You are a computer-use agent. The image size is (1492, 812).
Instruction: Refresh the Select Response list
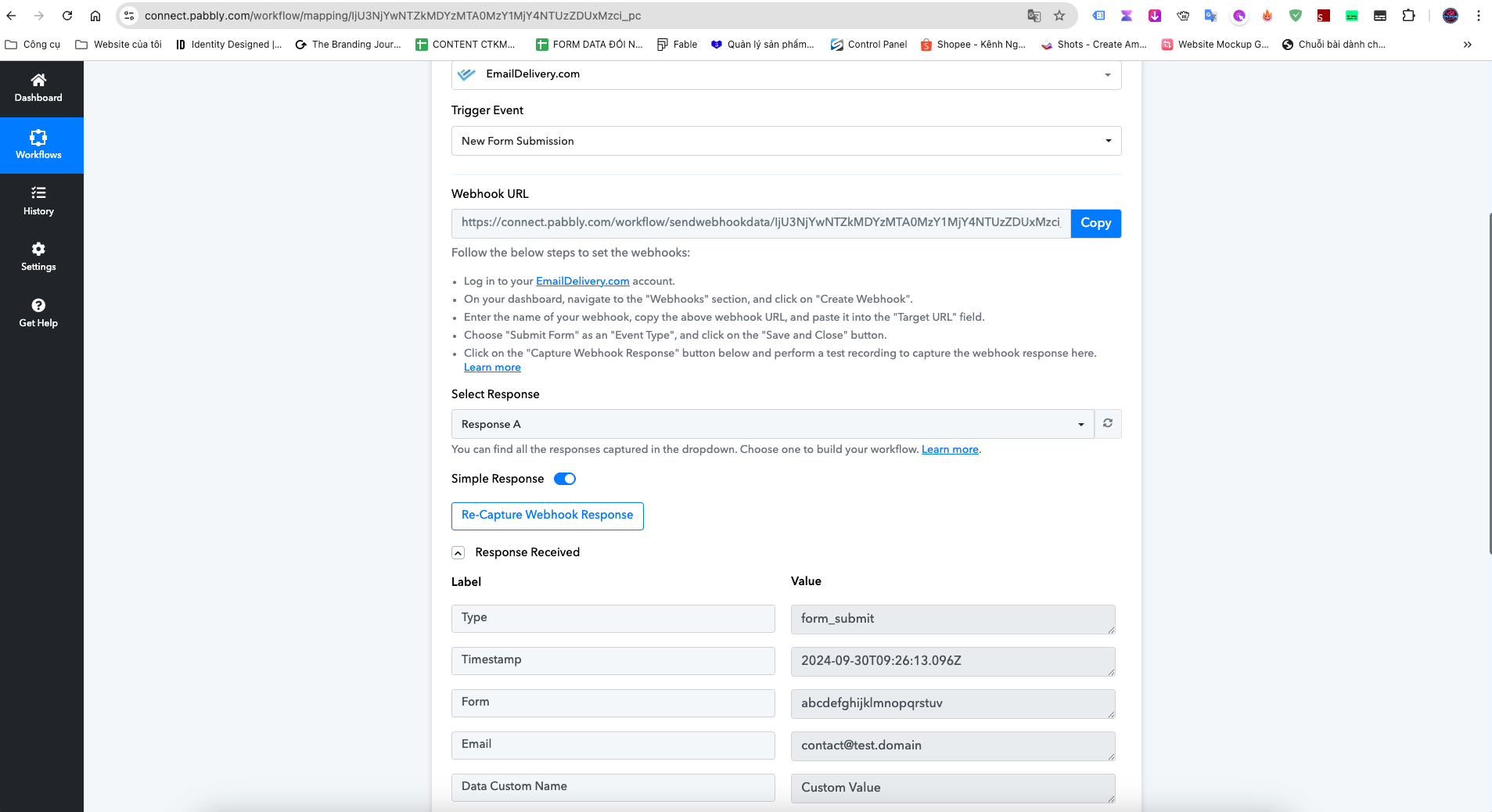pyautogui.click(x=1108, y=423)
